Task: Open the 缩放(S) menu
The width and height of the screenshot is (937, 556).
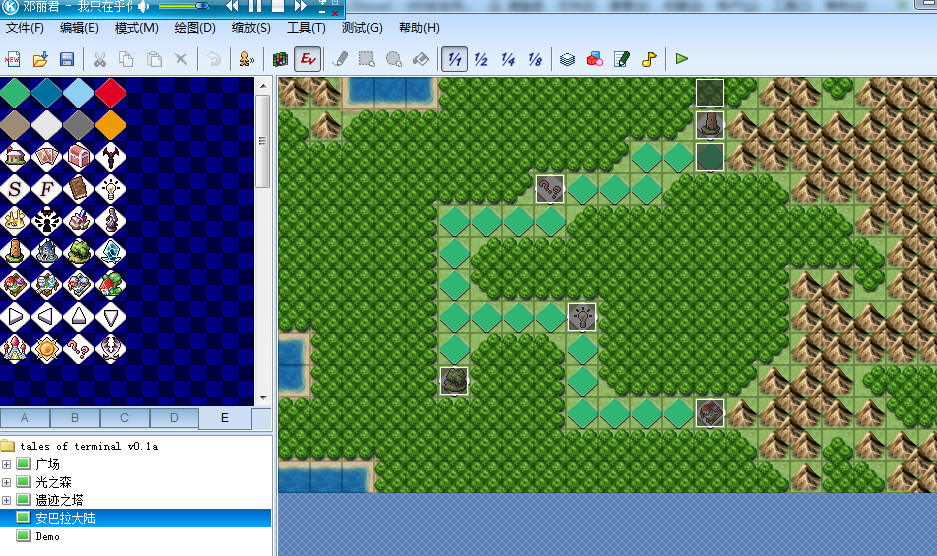Action: tap(252, 28)
